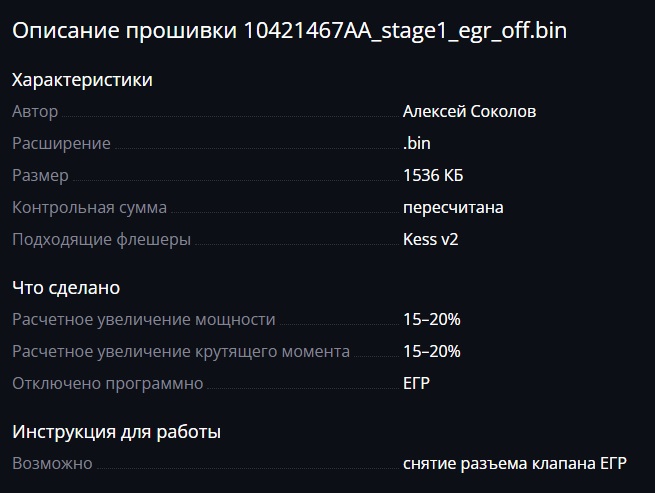Click the снятие разъема клапана ЕГР text
This screenshot has height=493, width=655.
click(x=515, y=464)
